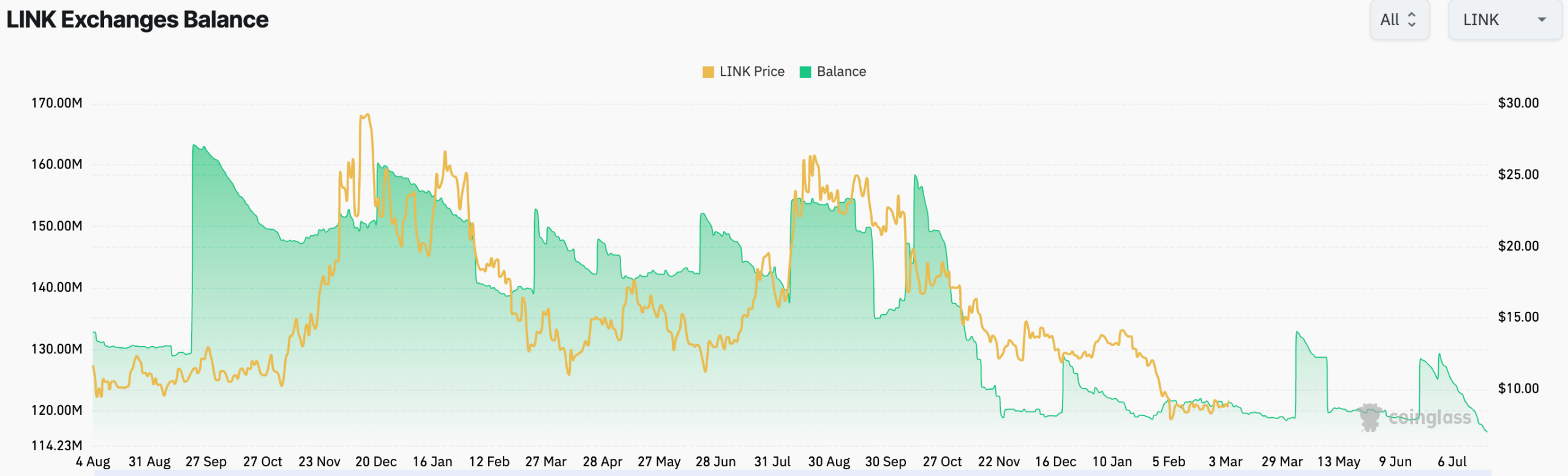Toggle the Balance legend series
Screen dimensions: 1568x476
(x=833, y=72)
